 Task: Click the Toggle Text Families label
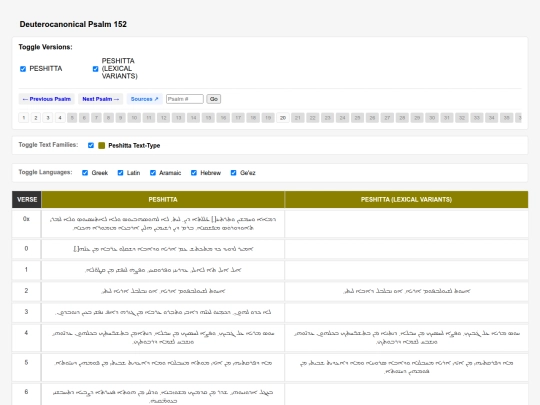(x=48, y=145)
